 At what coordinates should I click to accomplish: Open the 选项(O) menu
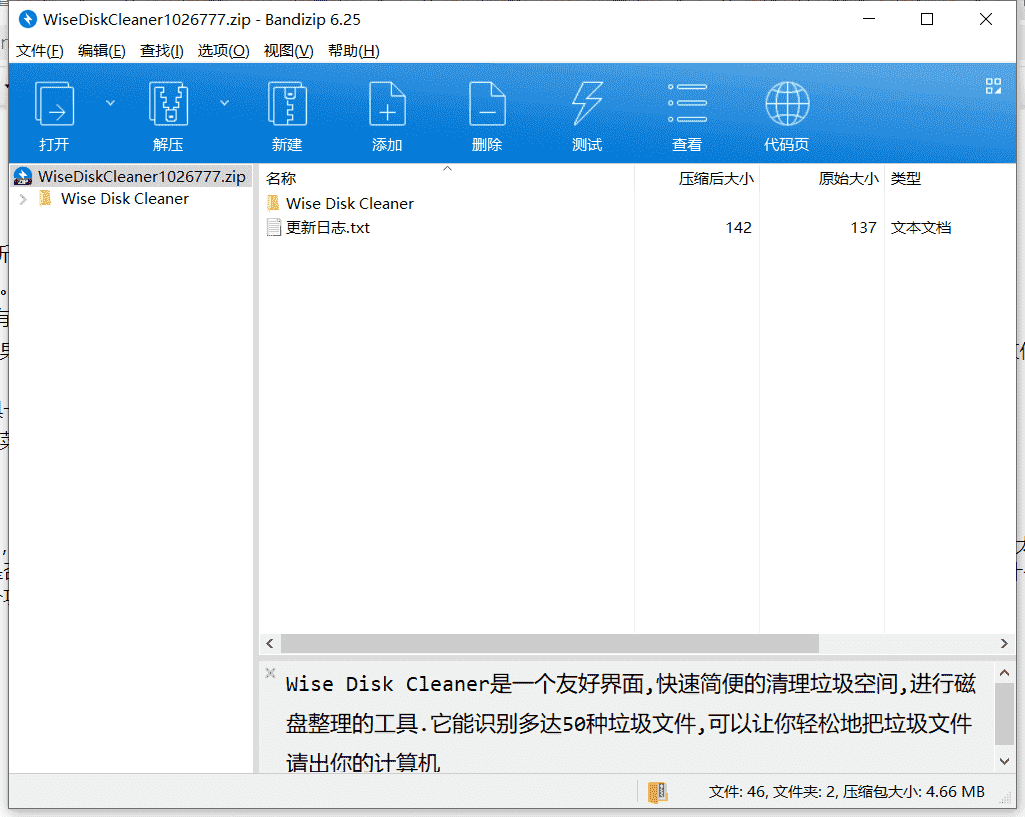click(x=224, y=50)
